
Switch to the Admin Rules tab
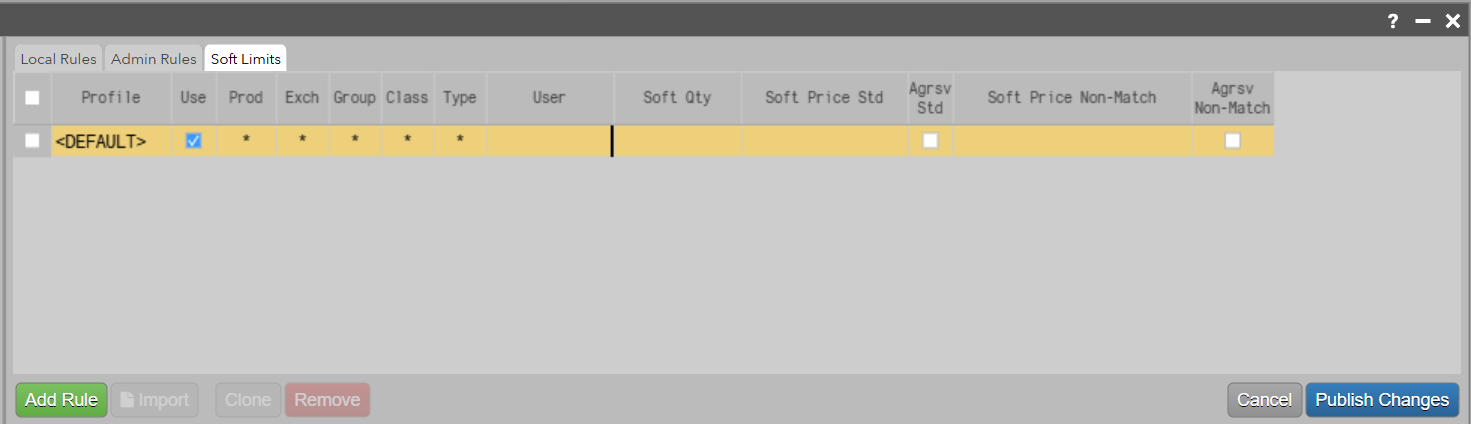[x=154, y=59]
